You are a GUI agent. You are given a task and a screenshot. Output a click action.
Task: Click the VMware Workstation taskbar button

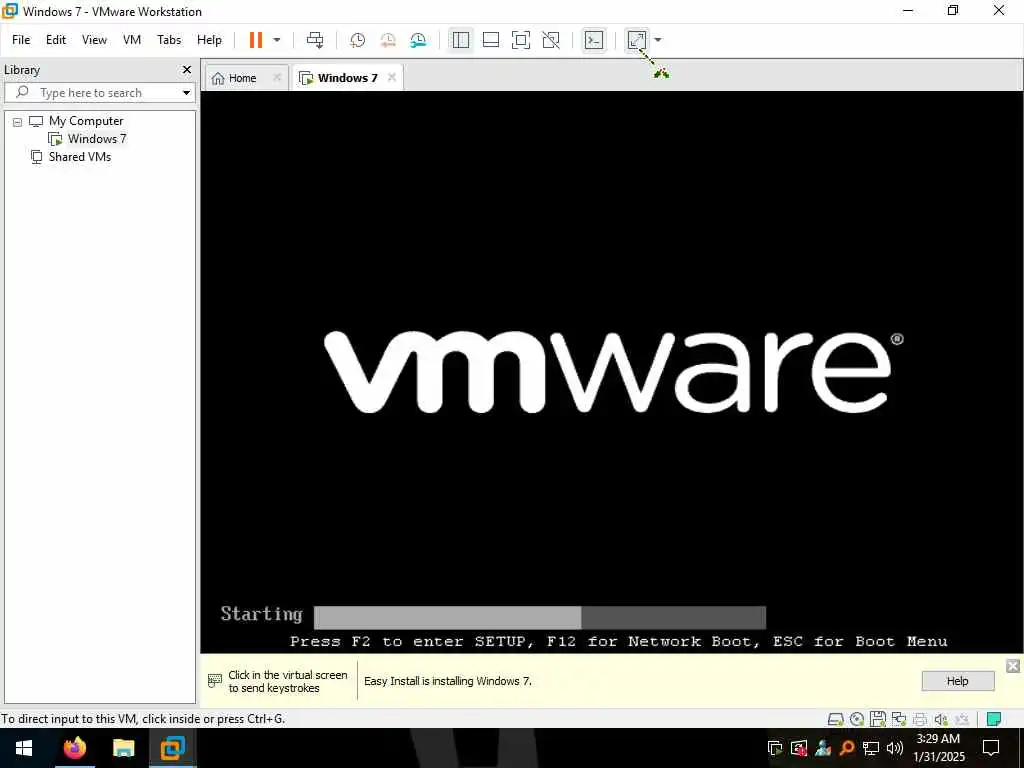(172, 748)
